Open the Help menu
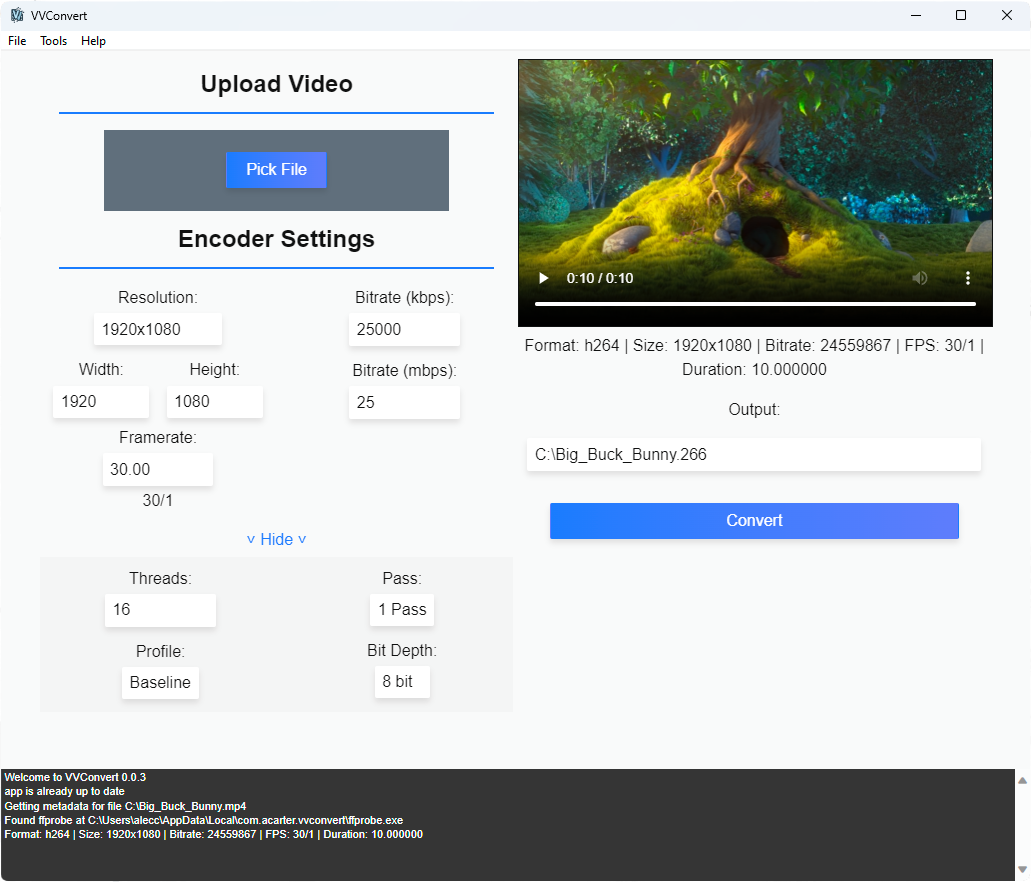Image resolution: width=1031 pixels, height=882 pixels. (93, 41)
